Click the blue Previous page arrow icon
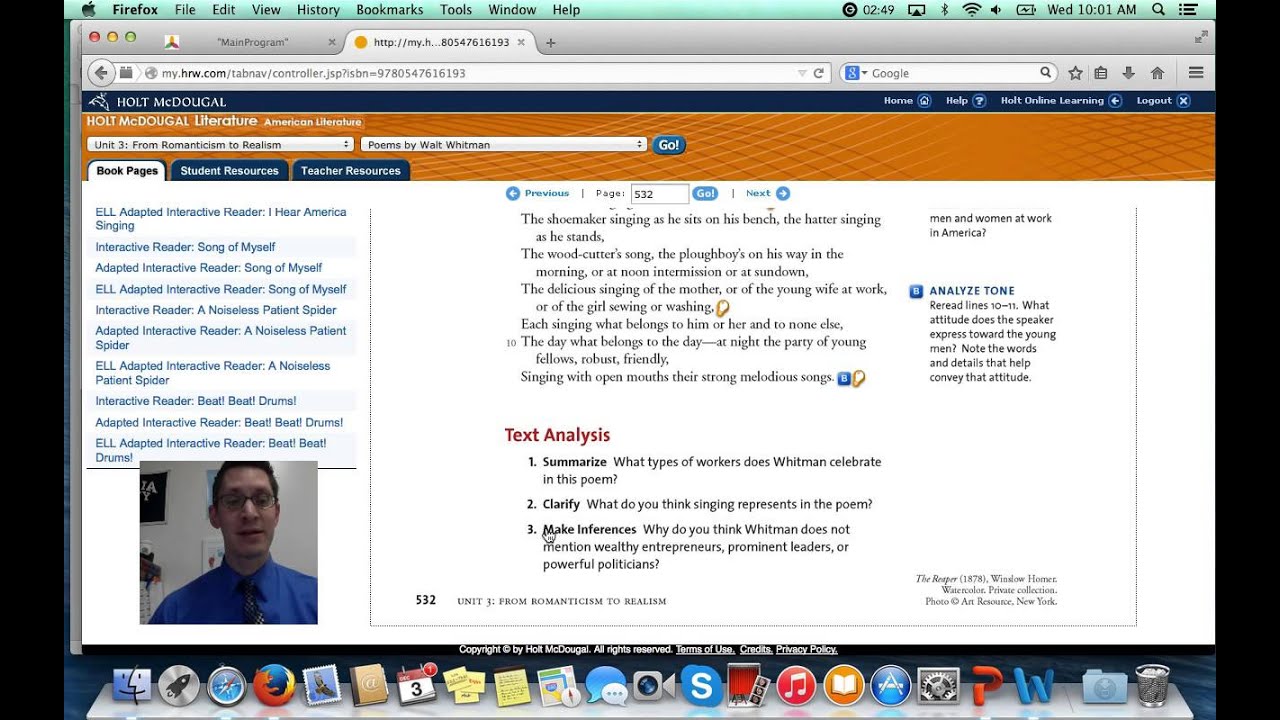This screenshot has height=720, width=1280. click(513, 193)
